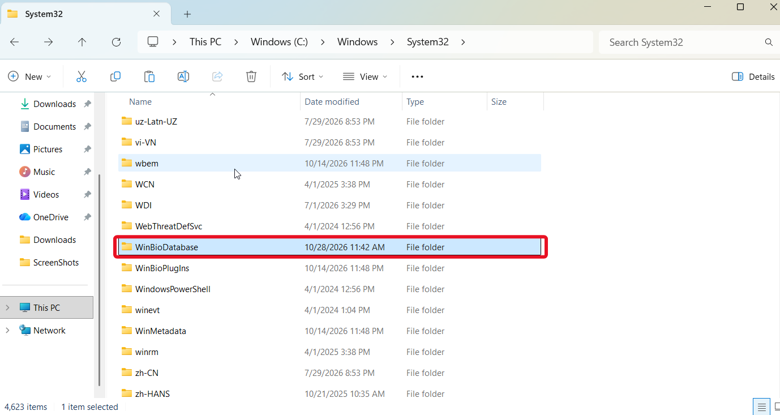Click the search magnifier icon
The height and width of the screenshot is (415, 780).
point(769,42)
